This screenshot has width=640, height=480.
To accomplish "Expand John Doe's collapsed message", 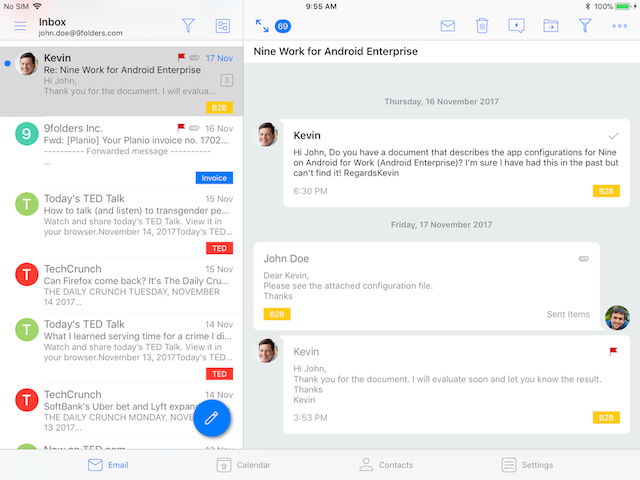I will point(427,286).
